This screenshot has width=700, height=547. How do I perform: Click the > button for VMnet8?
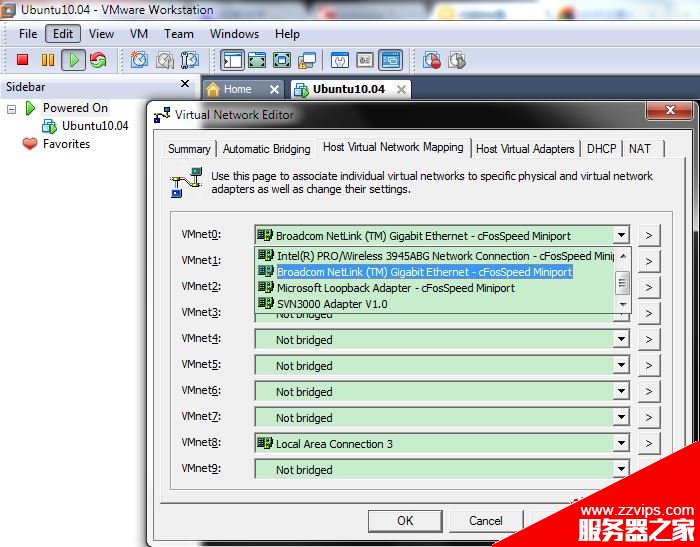[649, 443]
